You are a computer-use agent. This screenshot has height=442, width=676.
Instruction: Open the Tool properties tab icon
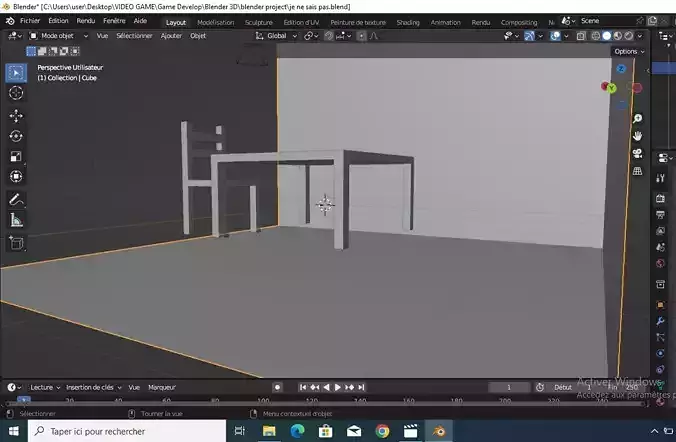(660, 178)
